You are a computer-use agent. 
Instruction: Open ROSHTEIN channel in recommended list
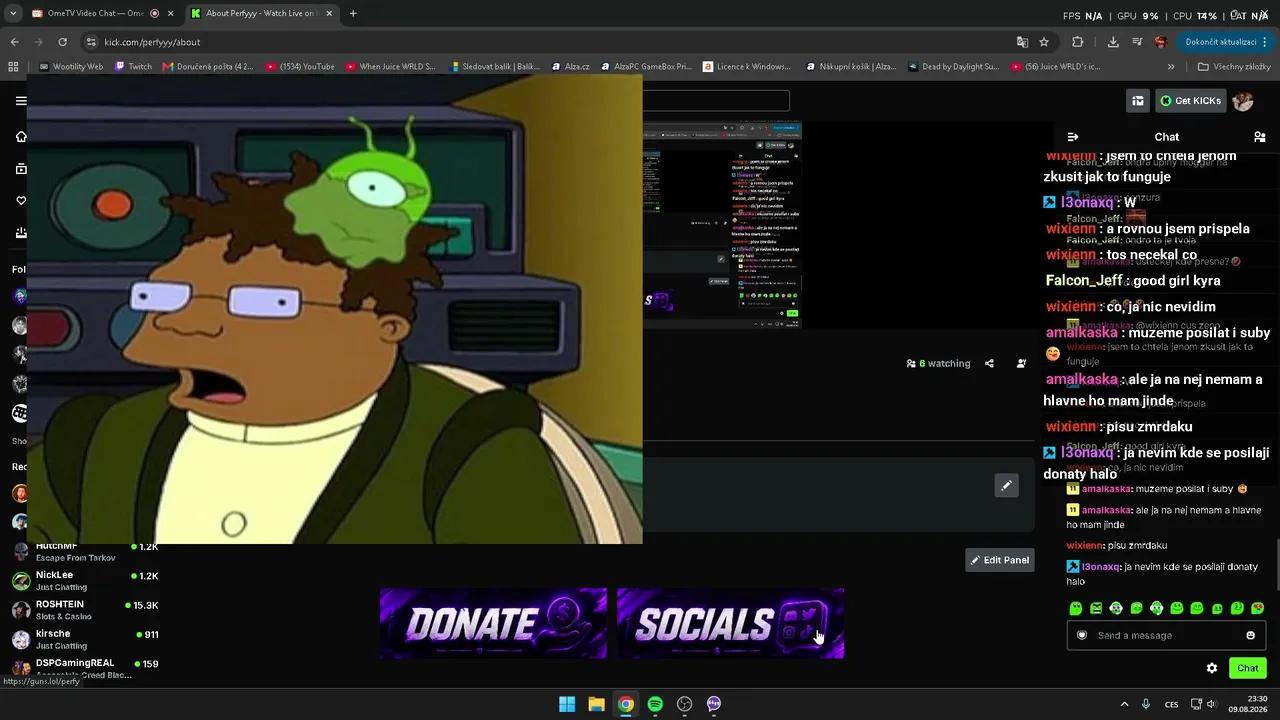(x=85, y=610)
